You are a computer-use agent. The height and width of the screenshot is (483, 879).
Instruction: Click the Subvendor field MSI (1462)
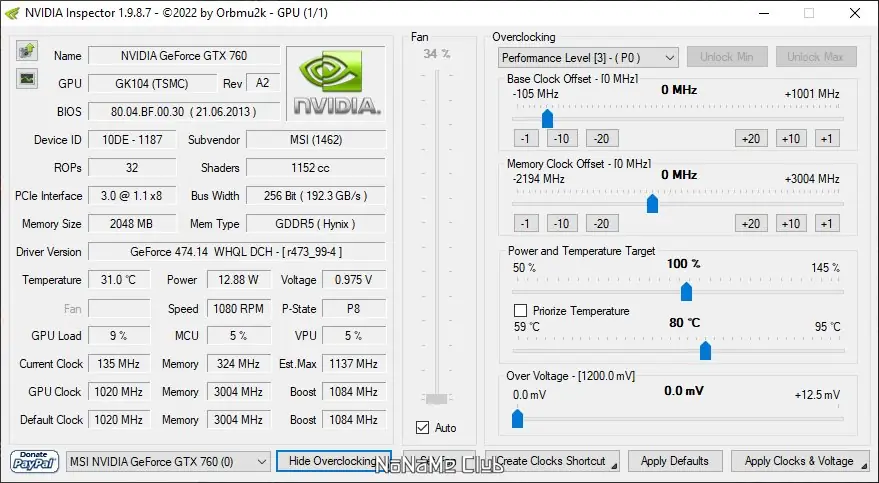tap(316, 140)
